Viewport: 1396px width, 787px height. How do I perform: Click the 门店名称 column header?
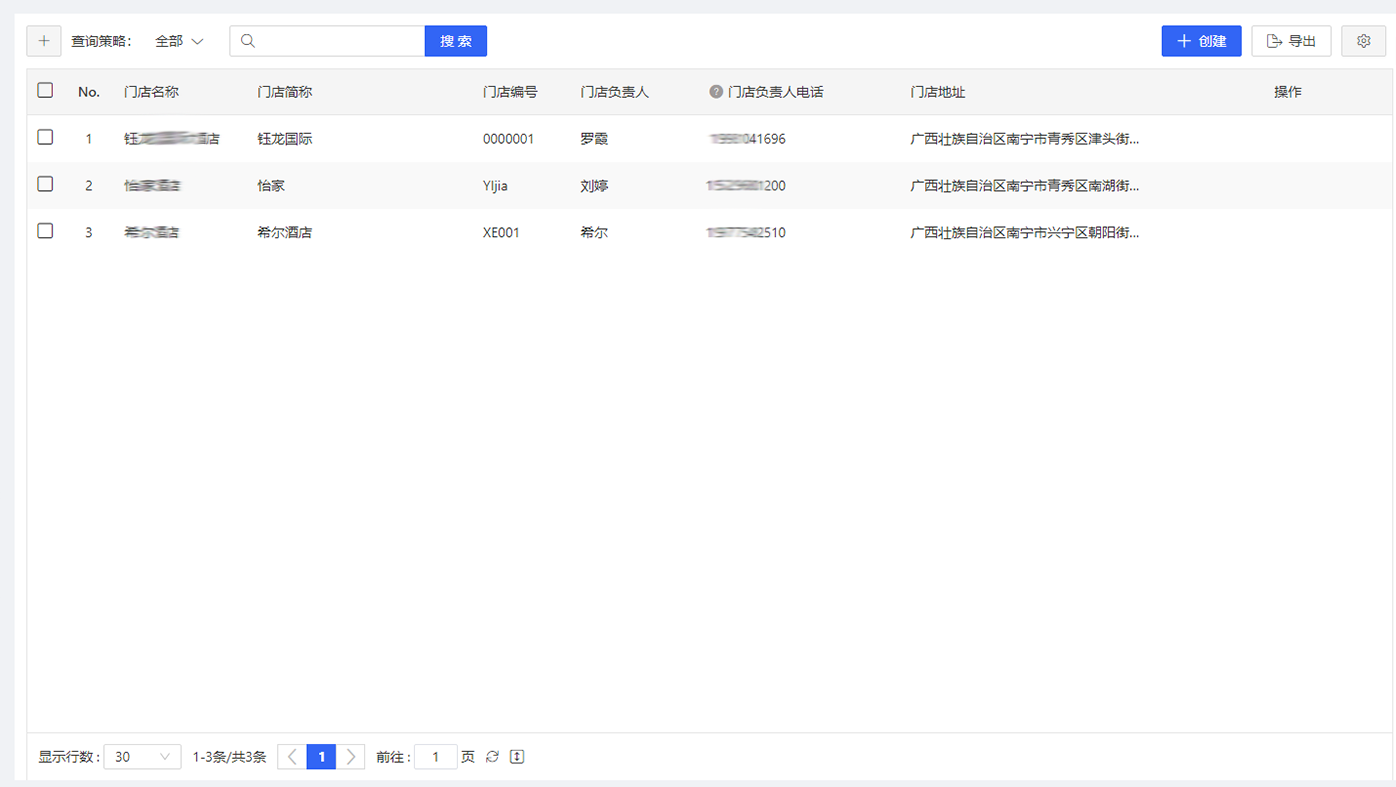coord(151,92)
